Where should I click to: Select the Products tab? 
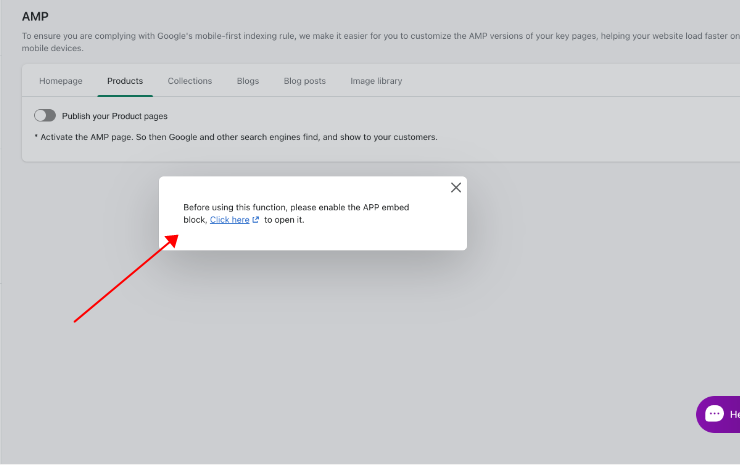click(x=125, y=81)
